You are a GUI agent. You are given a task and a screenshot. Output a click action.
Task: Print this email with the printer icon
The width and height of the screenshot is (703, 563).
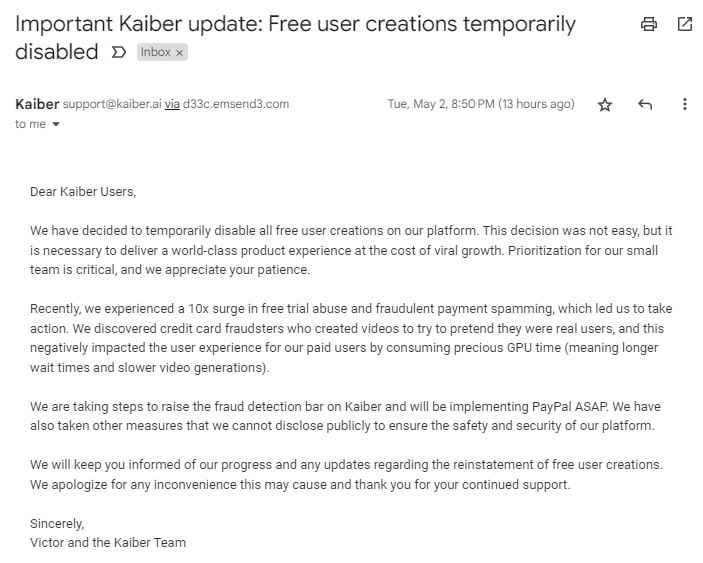(x=649, y=24)
